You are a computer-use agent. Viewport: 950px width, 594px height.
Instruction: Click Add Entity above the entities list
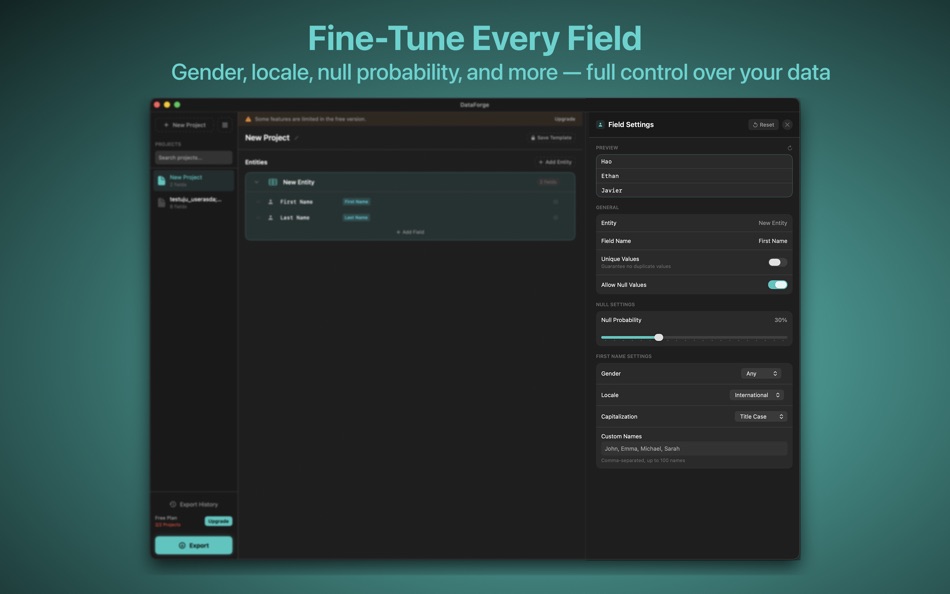coord(555,160)
